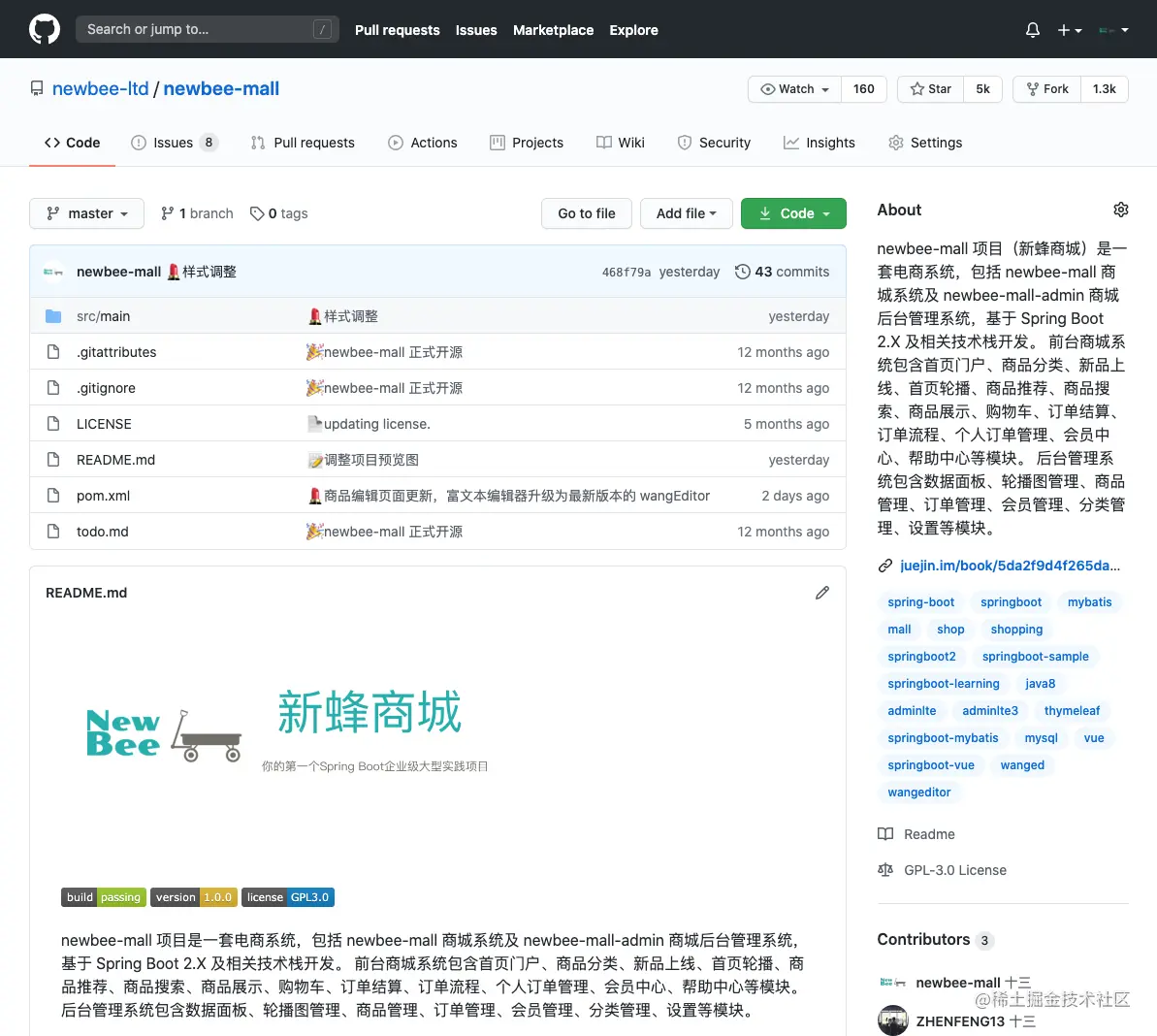Switch to the Wiki tab
Image resolution: width=1157 pixels, height=1036 pixels.
(621, 143)
